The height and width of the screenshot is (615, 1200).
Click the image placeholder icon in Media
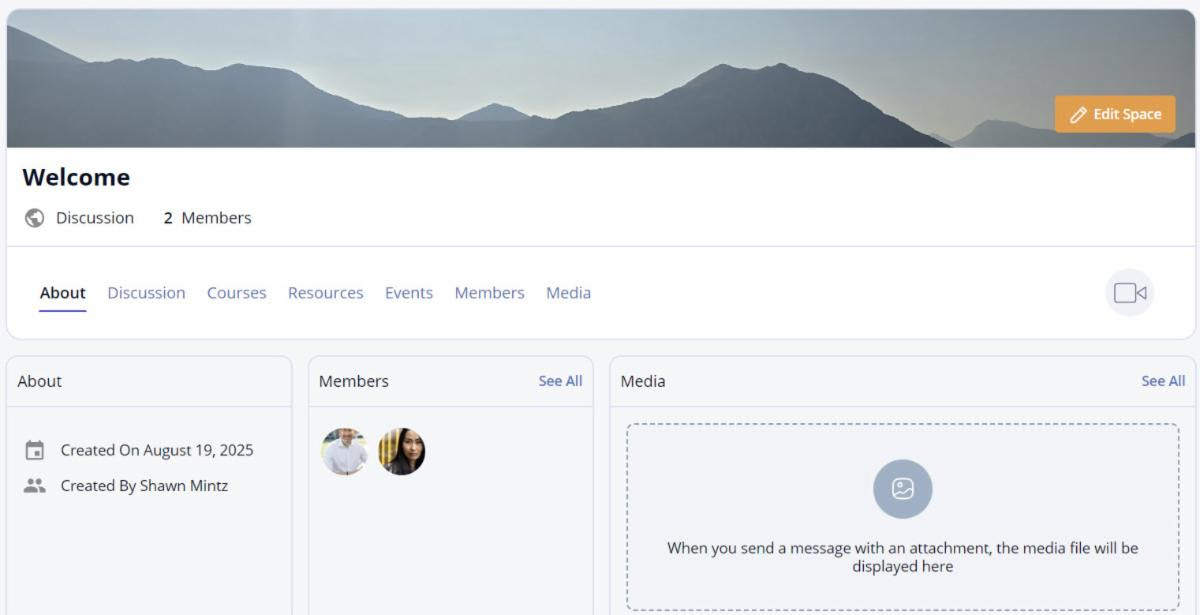[x=903, y=489]
